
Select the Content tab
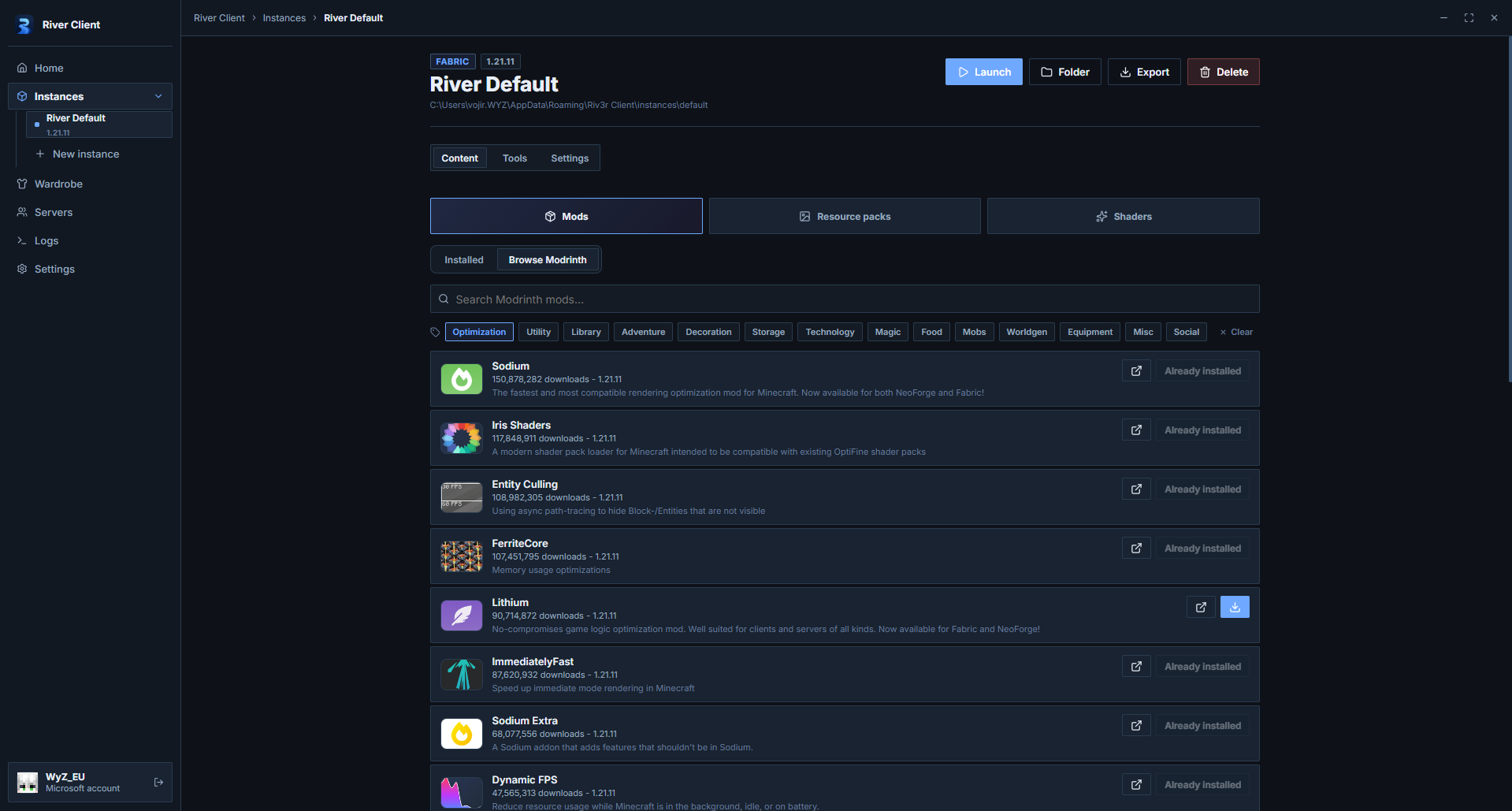[x=459, y=158]
